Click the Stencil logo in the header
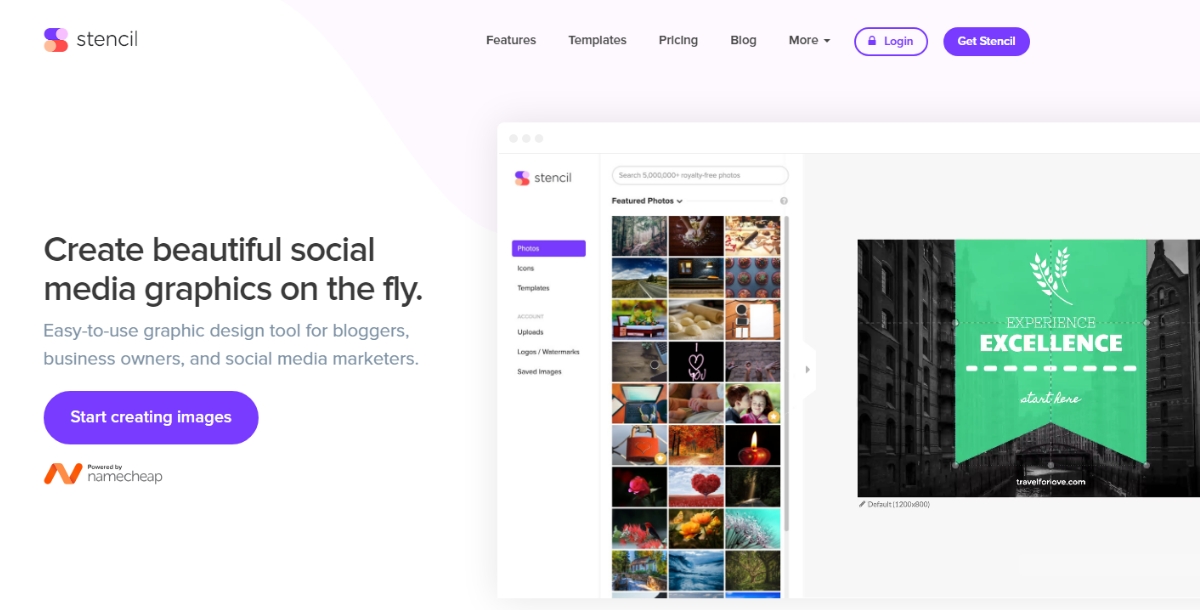This screenshot has height=610, width=1200. (91, 40)
